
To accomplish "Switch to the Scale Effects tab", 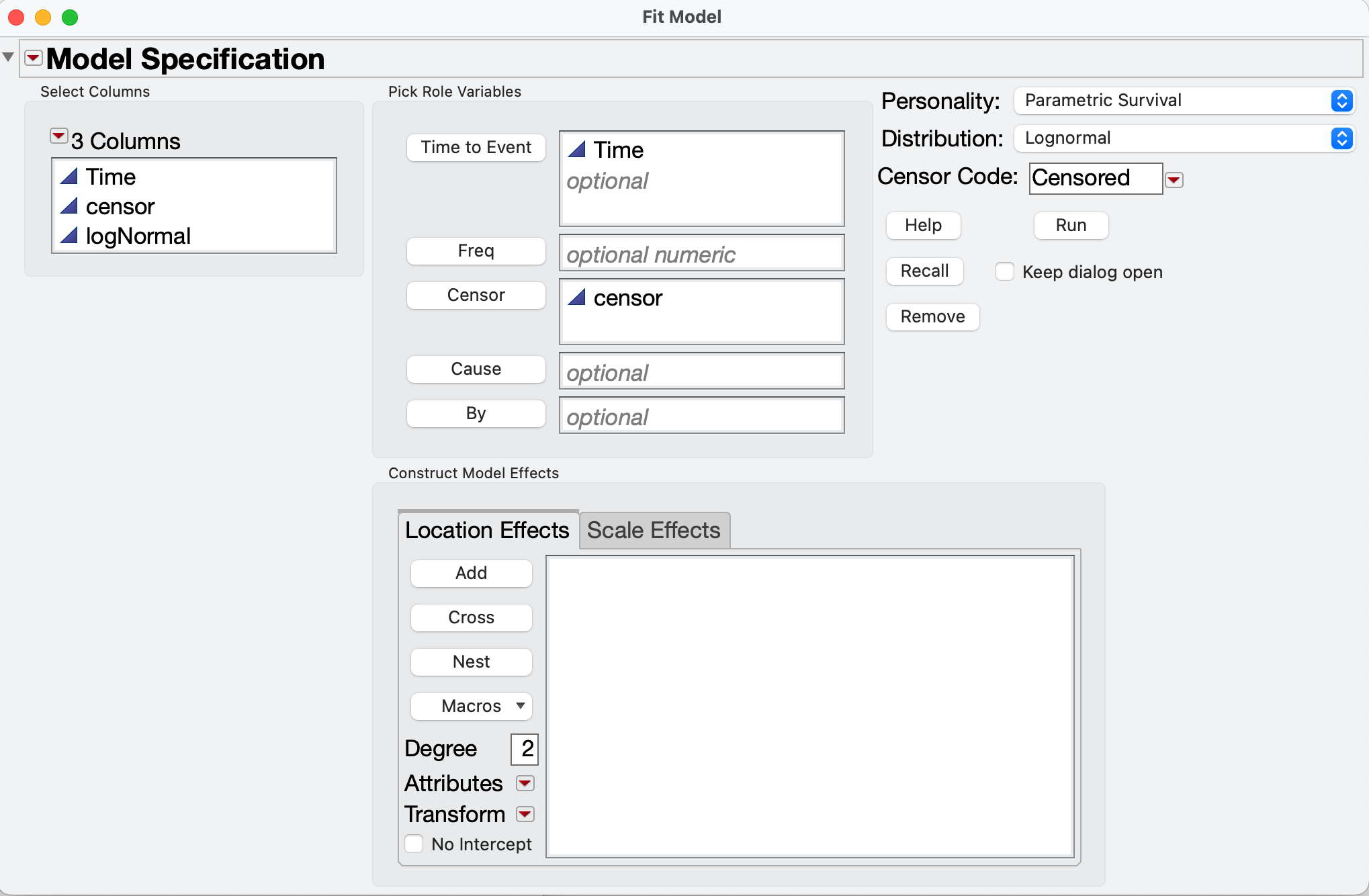I will pos(654,531).
